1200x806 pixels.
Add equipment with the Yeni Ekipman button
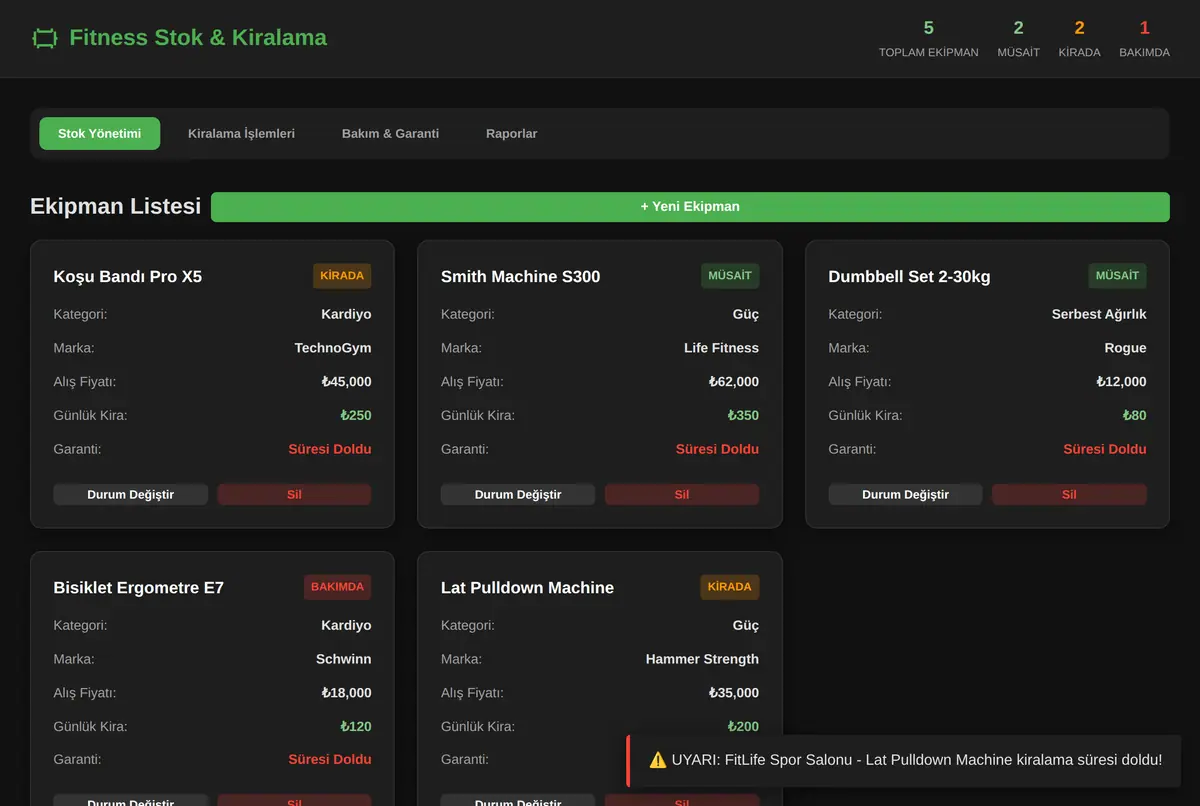[690, 207]
